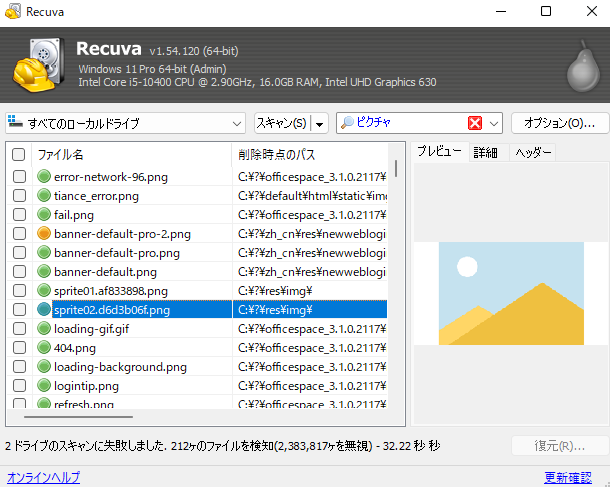
Task: Open the すべてのローカルドライブ drive dropdown
Action: click(236, 123)
